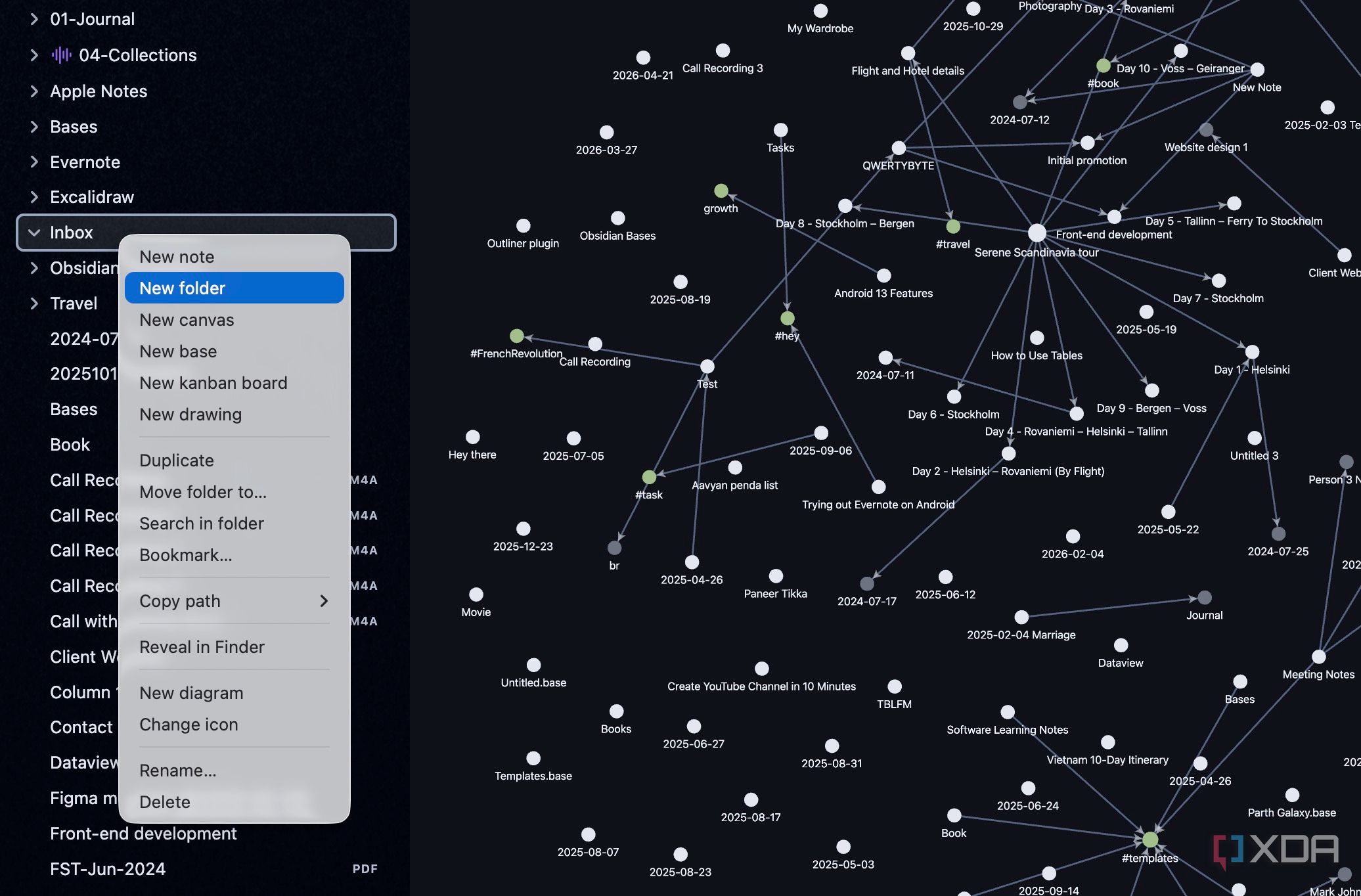Click the growth green node
The height and width of the screenshot is (896, 1361).
721,191
